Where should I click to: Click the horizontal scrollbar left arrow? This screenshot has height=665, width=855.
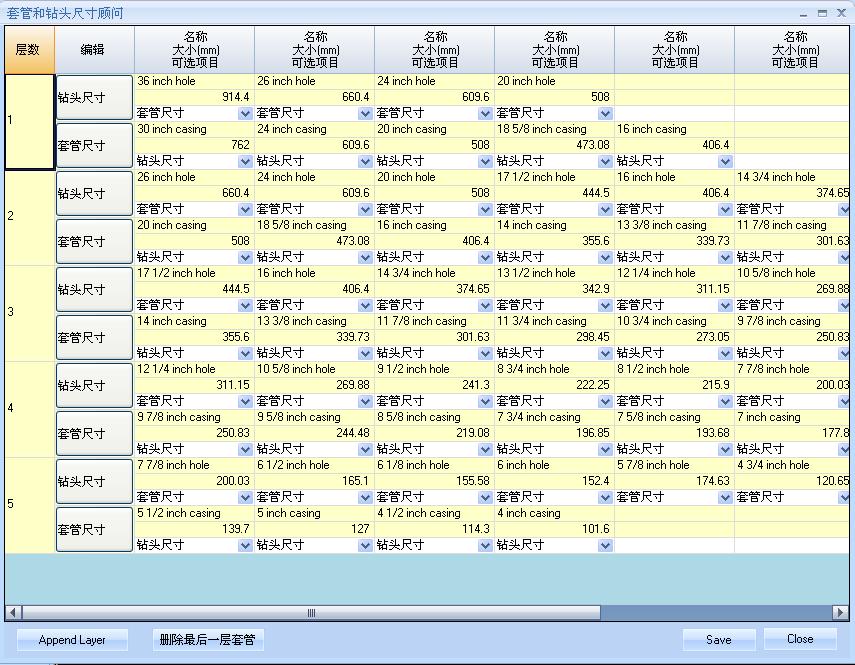[x=13, y=613]
